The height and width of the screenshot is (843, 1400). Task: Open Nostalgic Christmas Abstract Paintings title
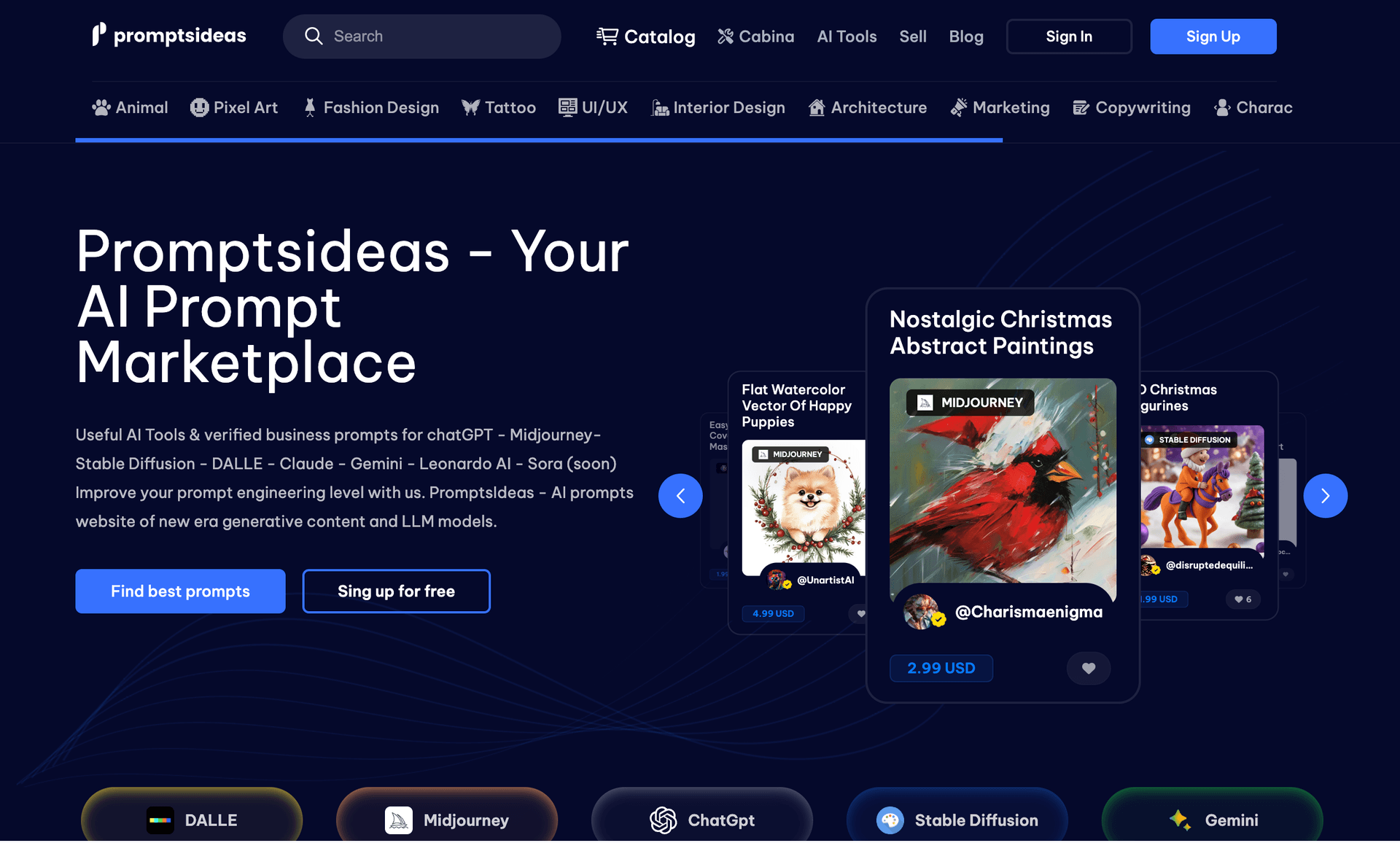click(1000, 333)
